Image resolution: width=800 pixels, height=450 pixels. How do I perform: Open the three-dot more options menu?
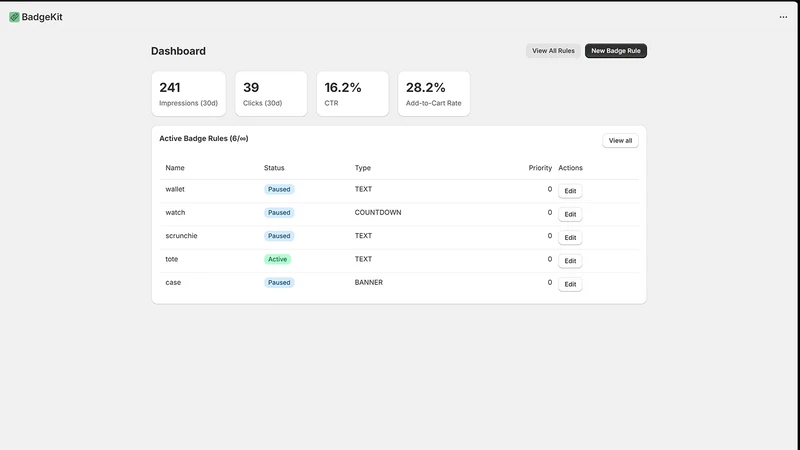[783, 17]
